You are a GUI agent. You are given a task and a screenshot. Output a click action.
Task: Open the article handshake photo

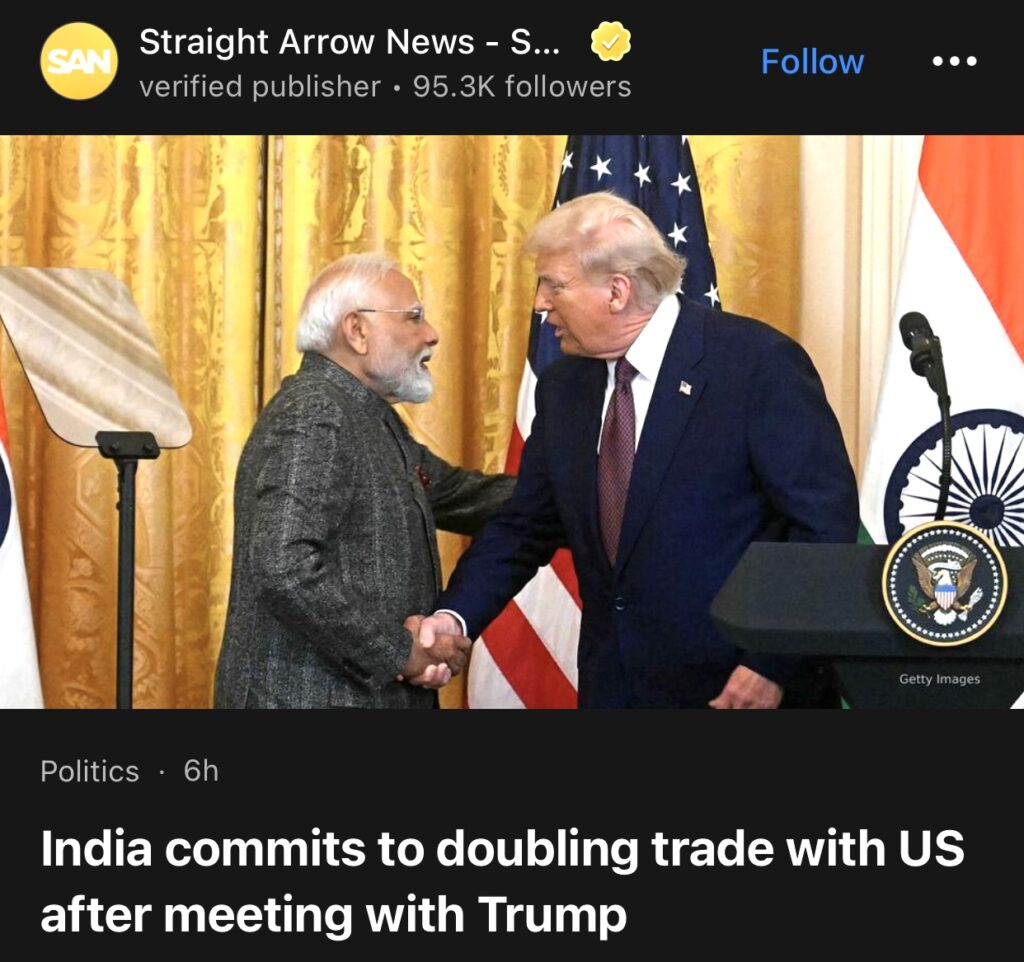[x=512, y=422]
